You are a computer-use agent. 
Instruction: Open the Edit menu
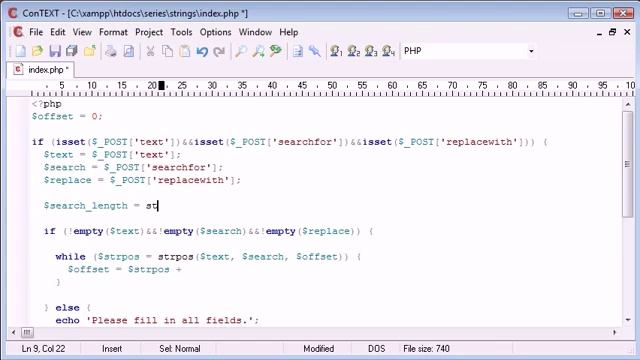pyautogui.click(x=58, y=32)
